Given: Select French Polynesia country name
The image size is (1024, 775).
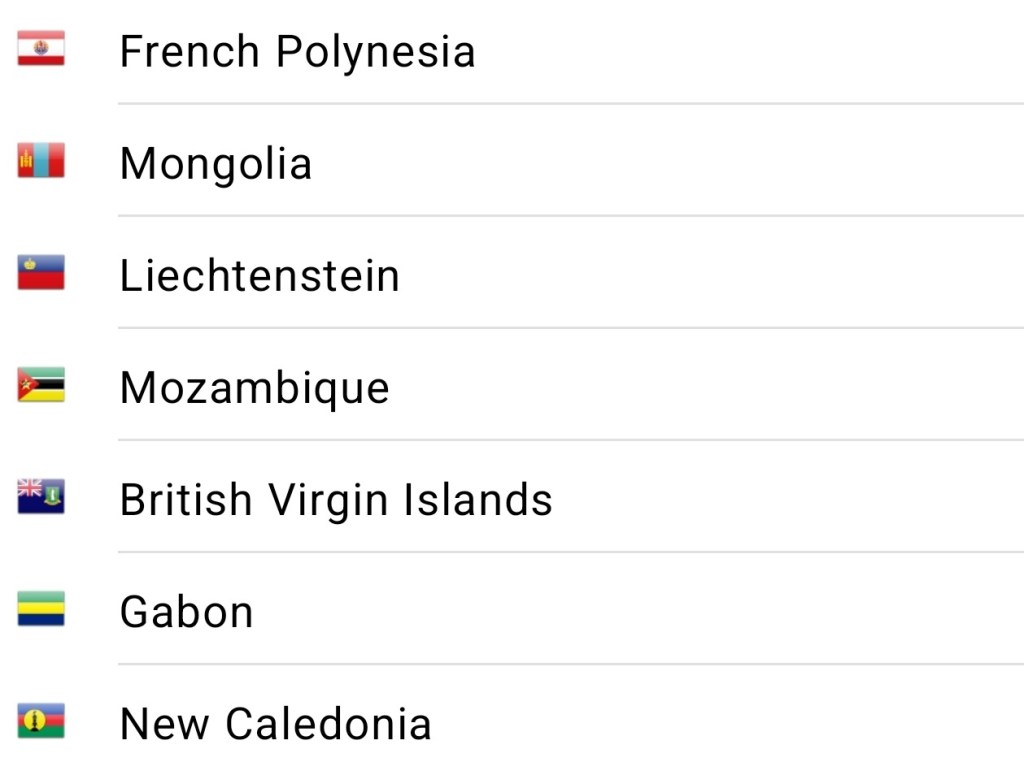Looking at the screenshot, I should click(x=297, y=51).
